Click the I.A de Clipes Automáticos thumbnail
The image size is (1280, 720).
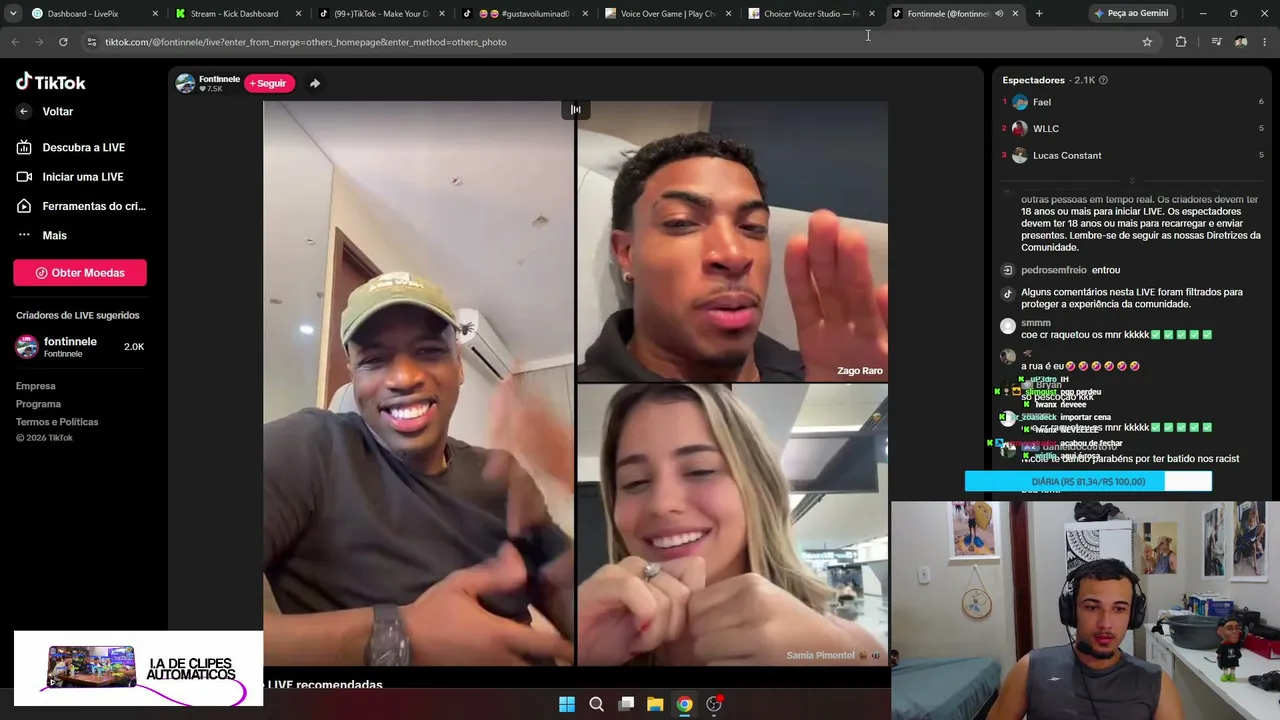click(x=139, y=668)
